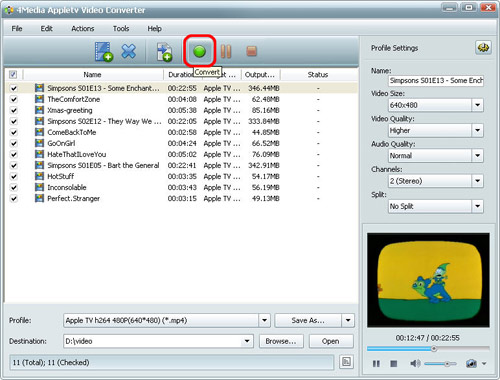The width and height of the screenshot is (500, 380).
Task: Open the Edit menu
Action: point(47,29)
